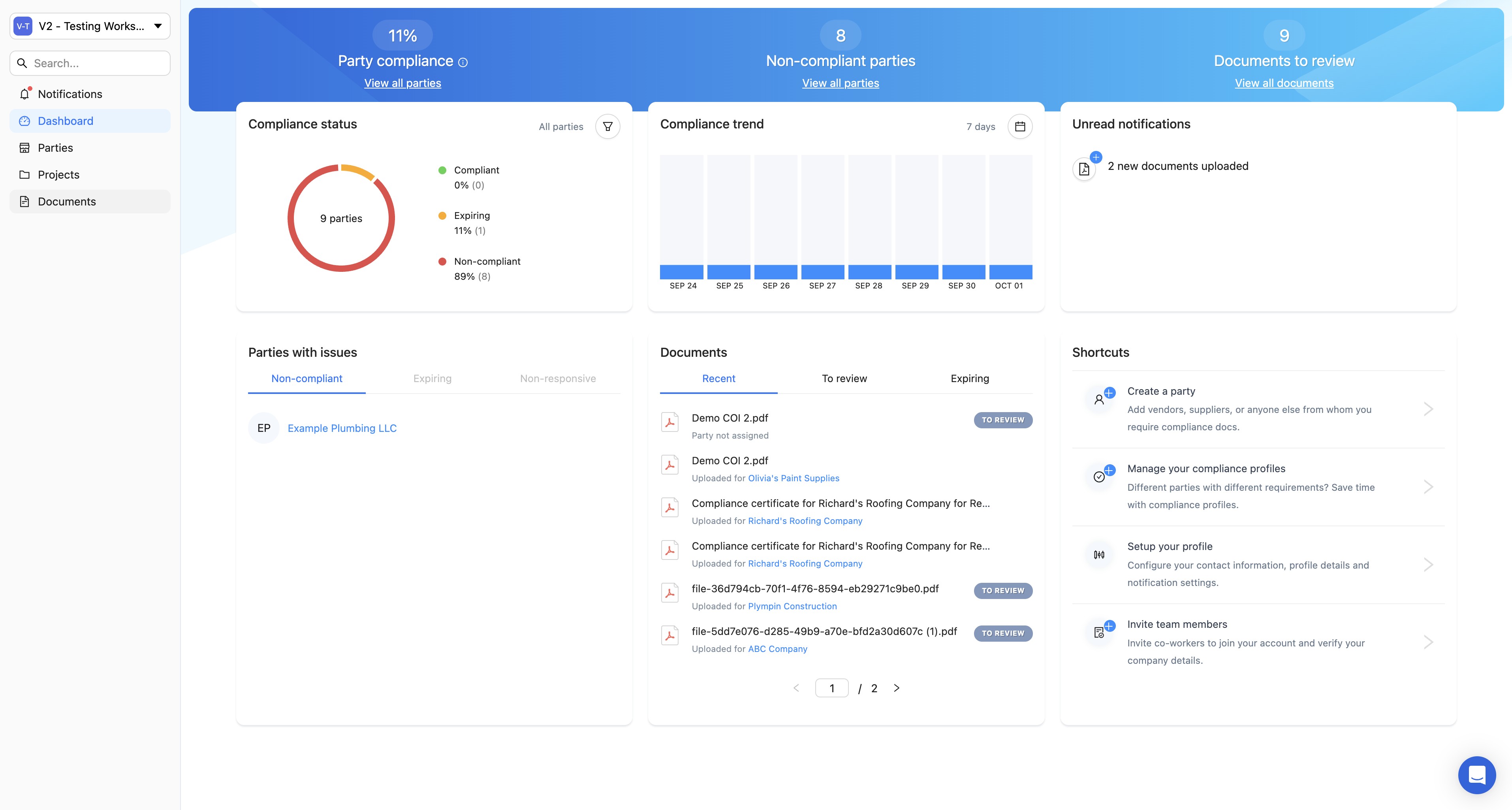This screenshot has width=1512, height=810.
Task: Go to next documents page arrow
Action: 896,688
